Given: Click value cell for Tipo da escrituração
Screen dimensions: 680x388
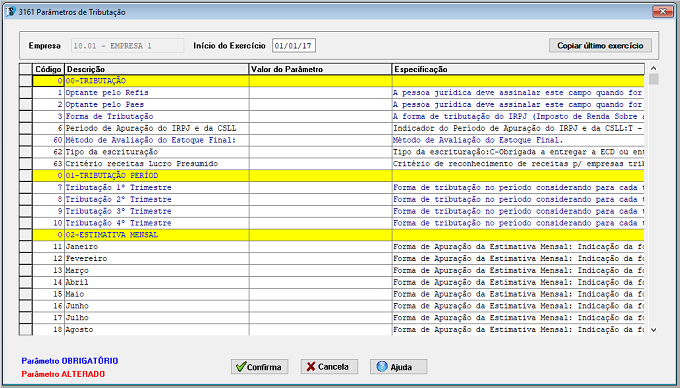Looking at the screenshot, I should click(x=320, y=152).
